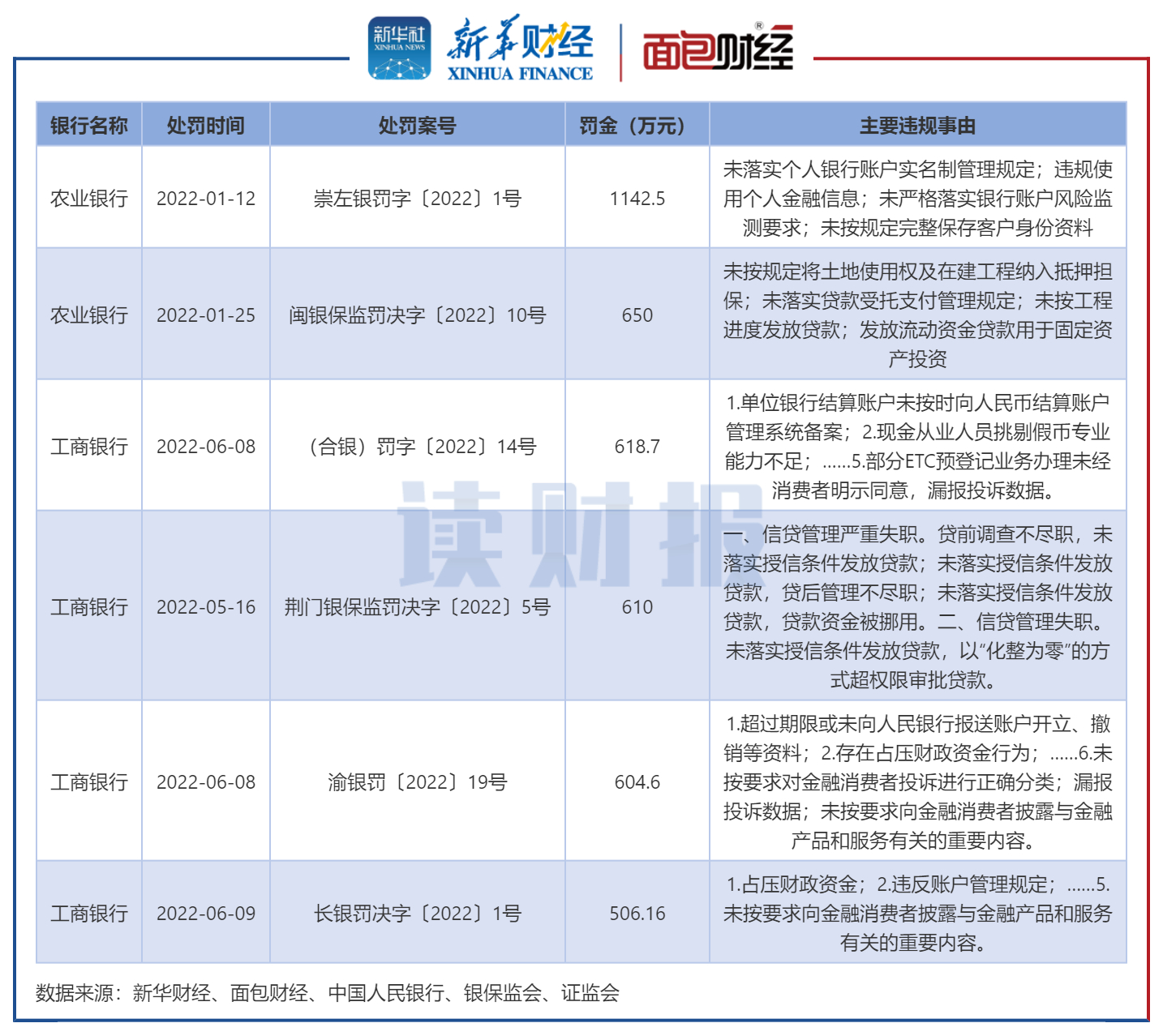
Task: Select the 处罚时间 column header
Action: 206,126
